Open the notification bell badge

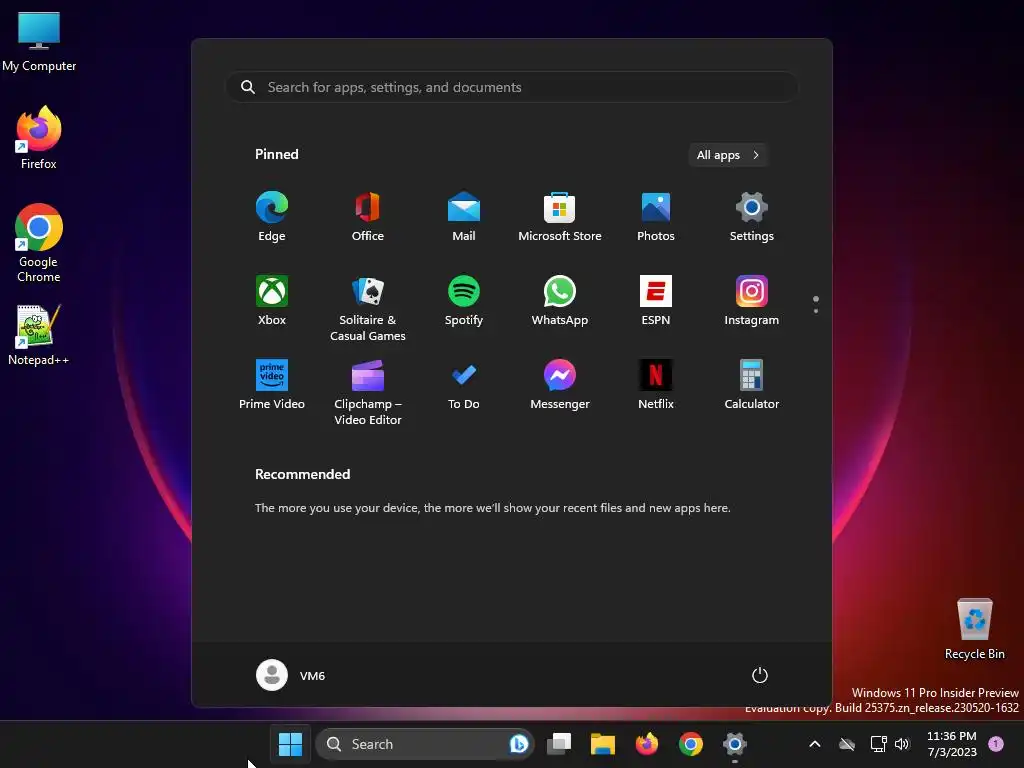click(996, 744)
